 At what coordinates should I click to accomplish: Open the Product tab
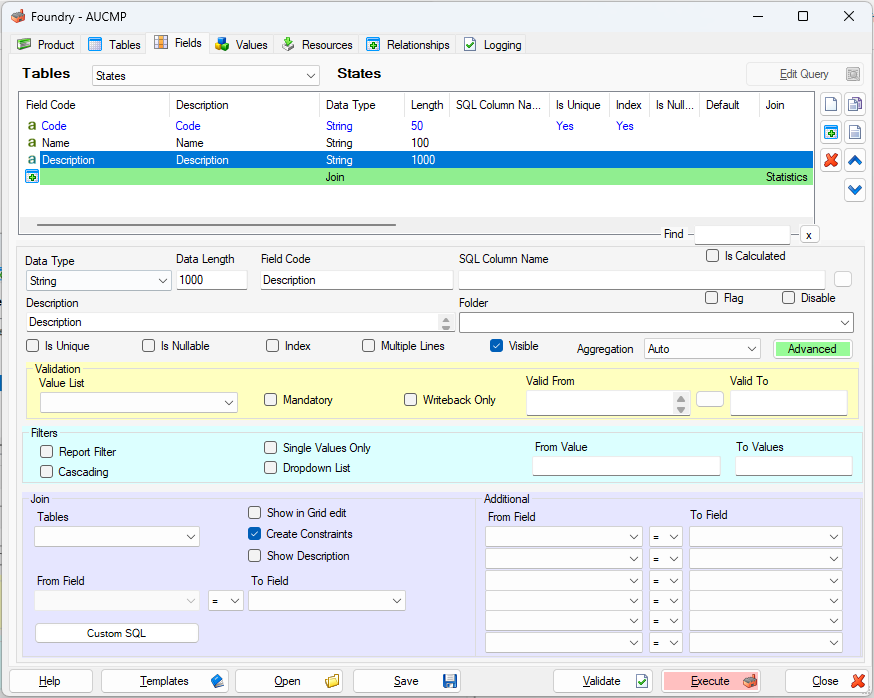tap(47, 45)
